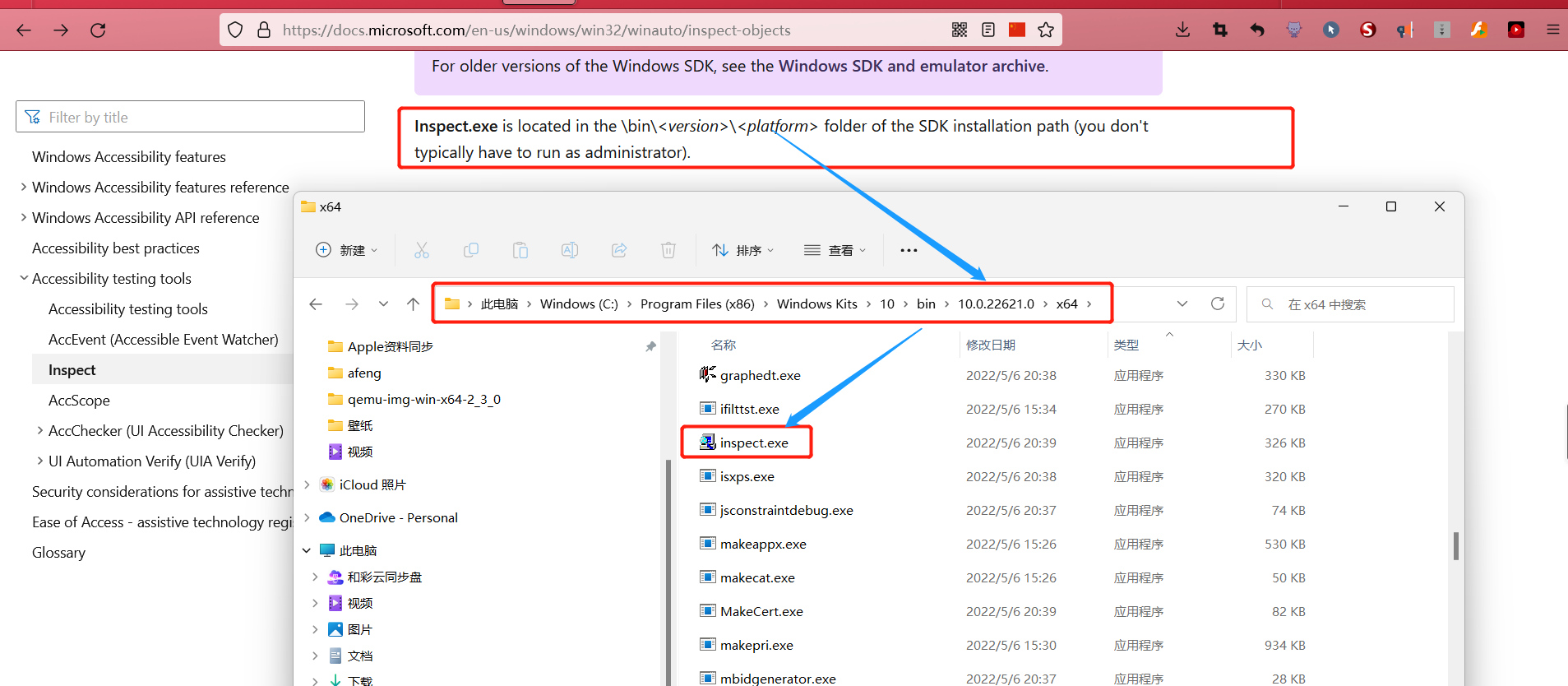Select graphedt.exe in file list
The height and width of the screenshot is (686, 1568).
point(760,375)
